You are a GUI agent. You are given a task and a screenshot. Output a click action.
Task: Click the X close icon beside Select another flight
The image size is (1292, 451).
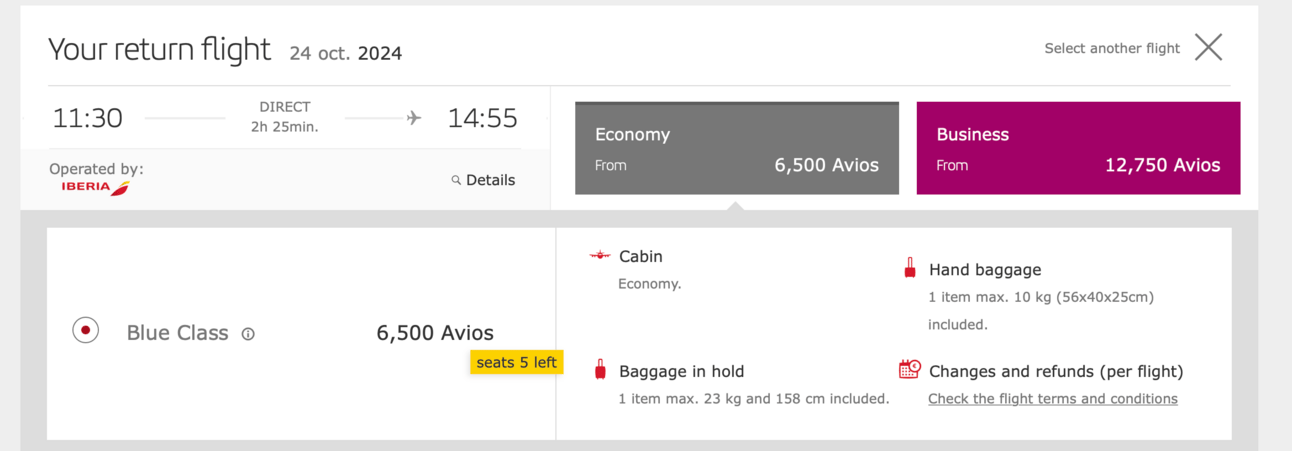(x=1208, y=47)
